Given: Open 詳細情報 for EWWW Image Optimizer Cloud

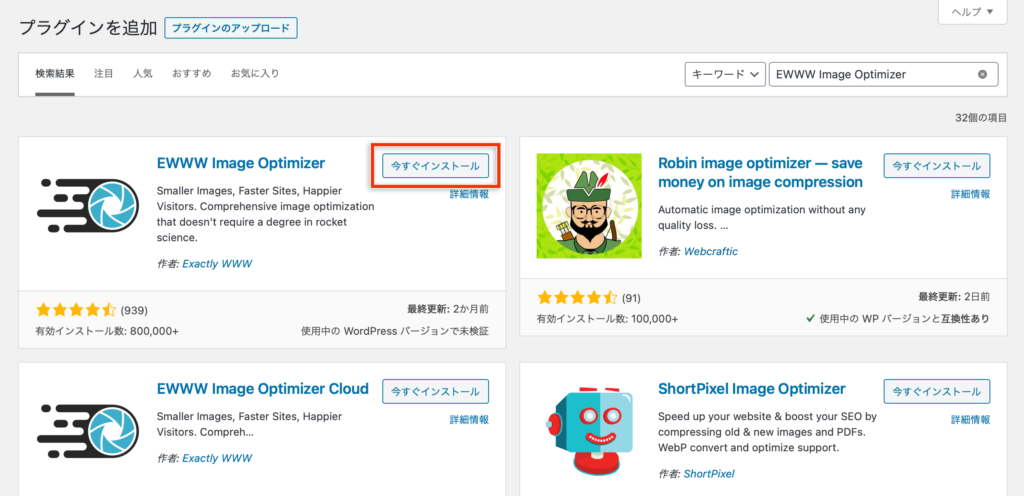Looking at the screenshot, I should [x=469, y=420].
